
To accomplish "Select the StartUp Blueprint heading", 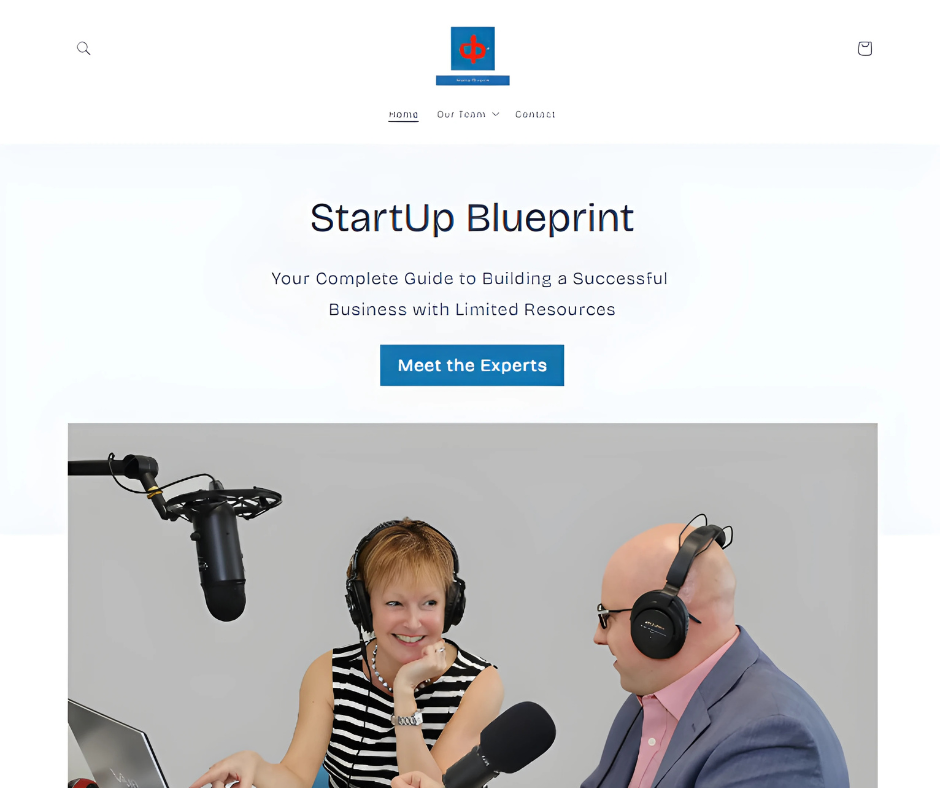I will (x=472, y=217).
